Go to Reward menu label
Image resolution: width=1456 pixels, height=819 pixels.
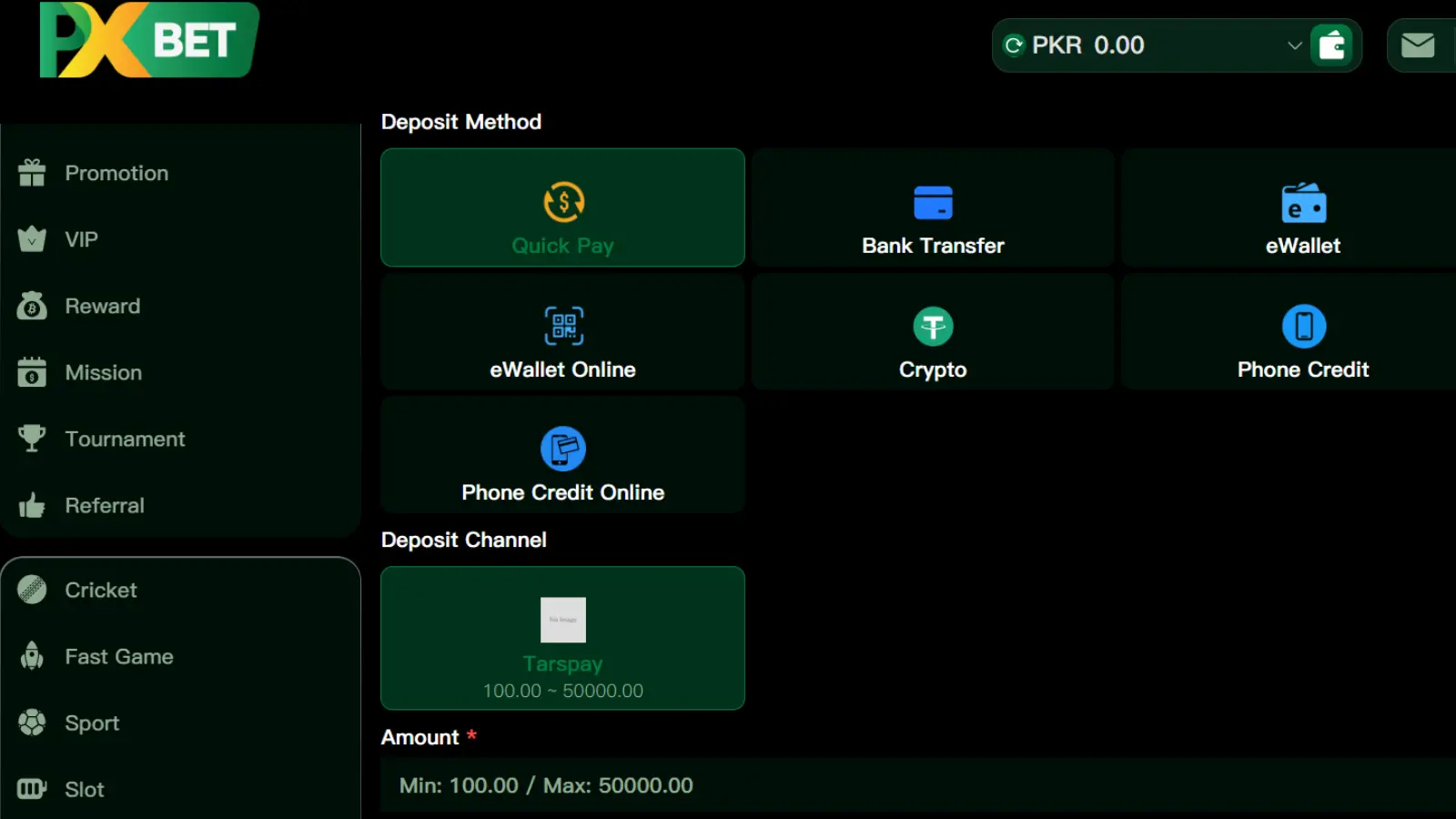(103, 306)
